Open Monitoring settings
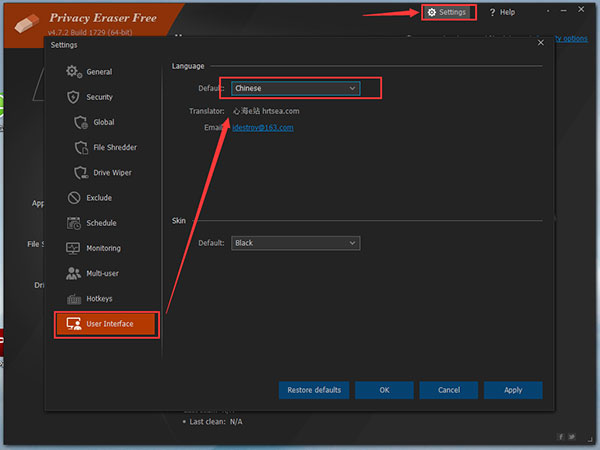This screenshot has height=450, width=600. click(x=102, y=248)
